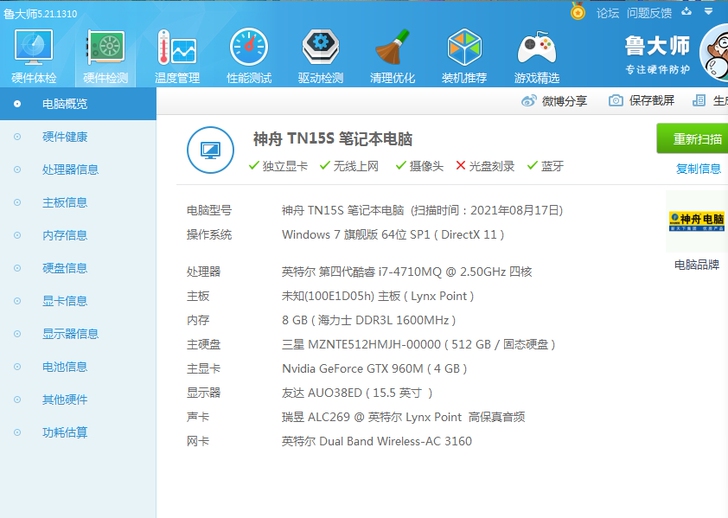Go to 显卡信息 graphics card section
The height and width of the screenshot is (518, 728).
64,301
